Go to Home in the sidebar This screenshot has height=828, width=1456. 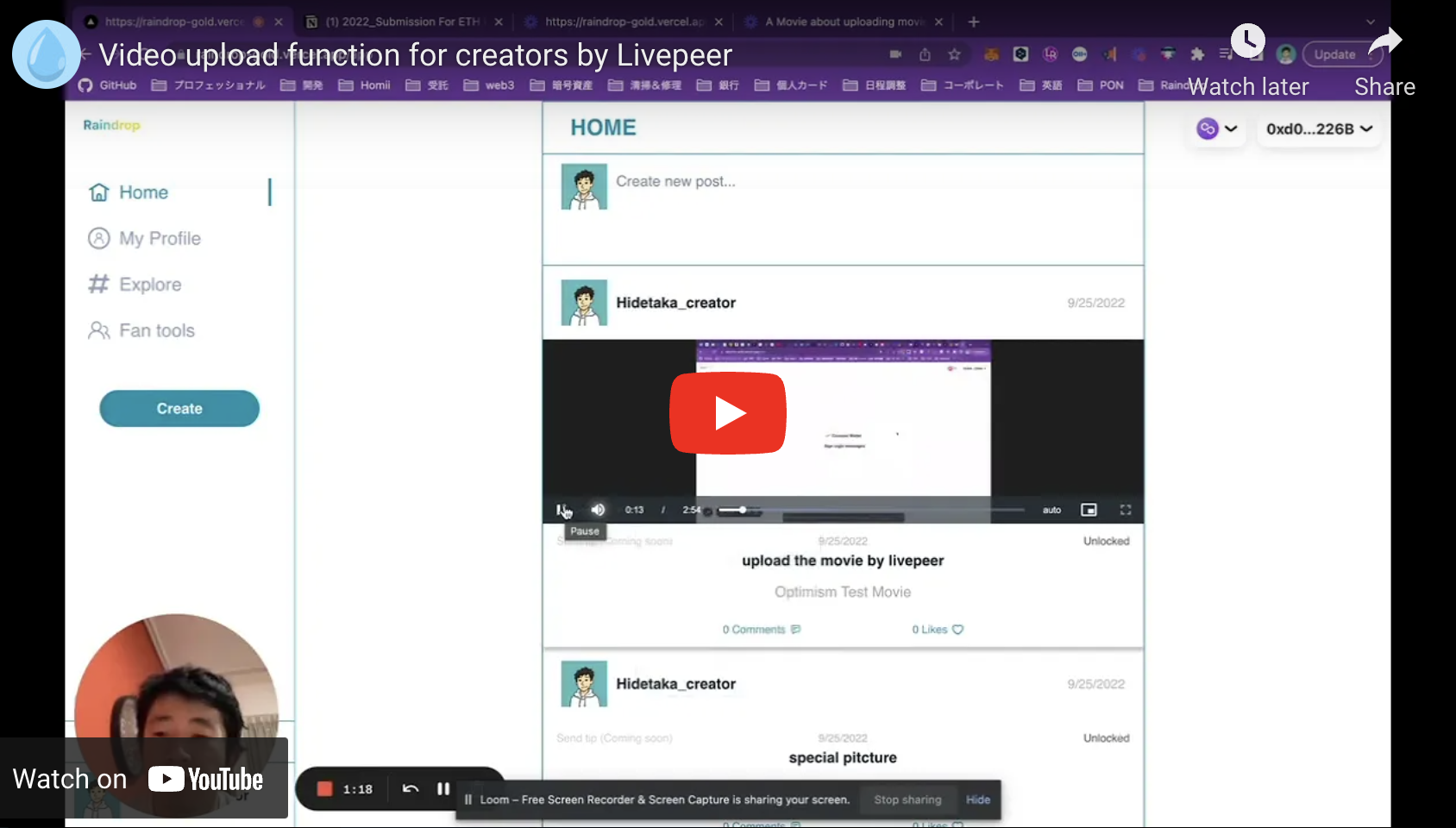[x=143, y=192]
